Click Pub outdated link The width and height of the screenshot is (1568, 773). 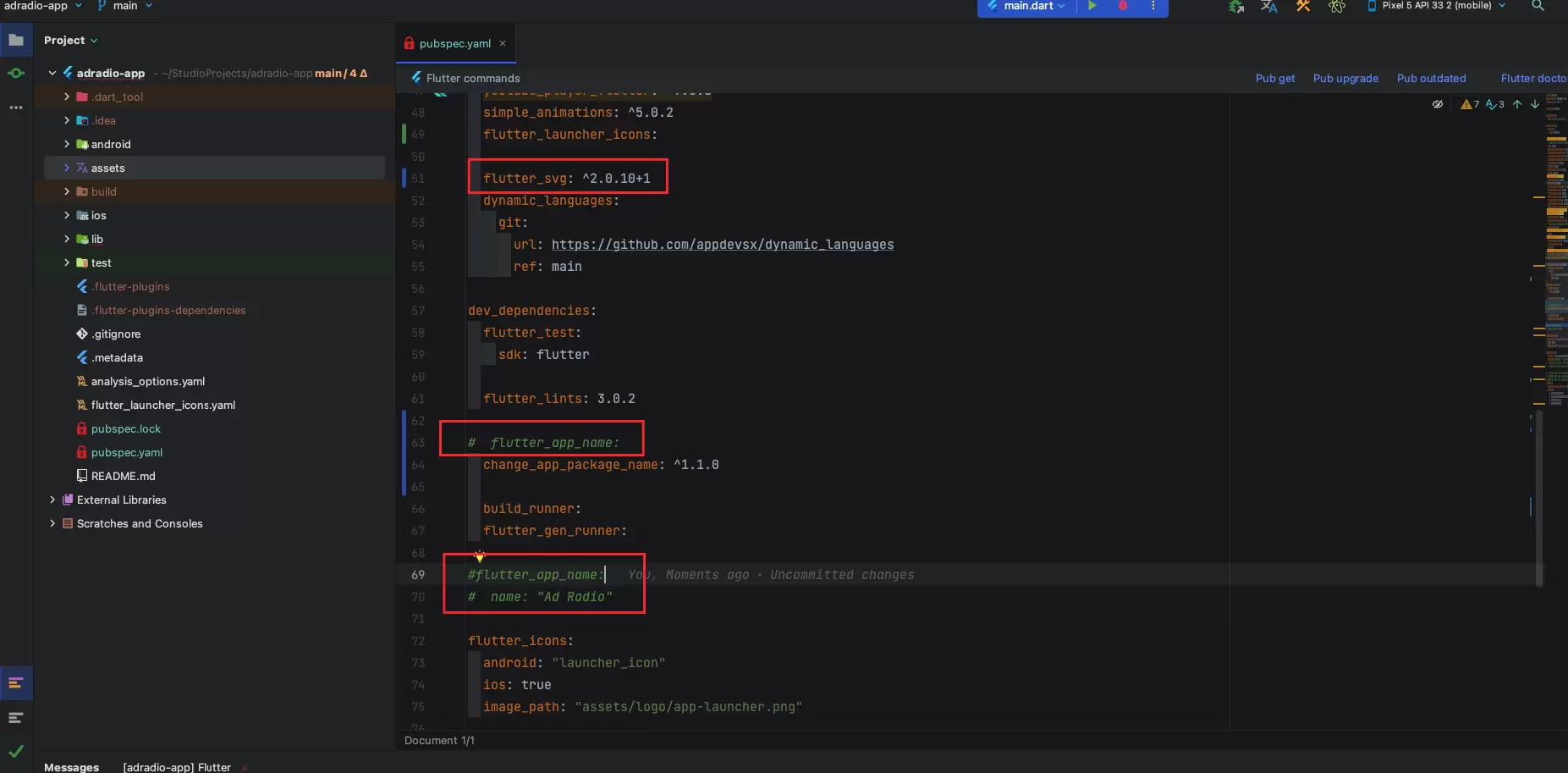[1431, 78]
